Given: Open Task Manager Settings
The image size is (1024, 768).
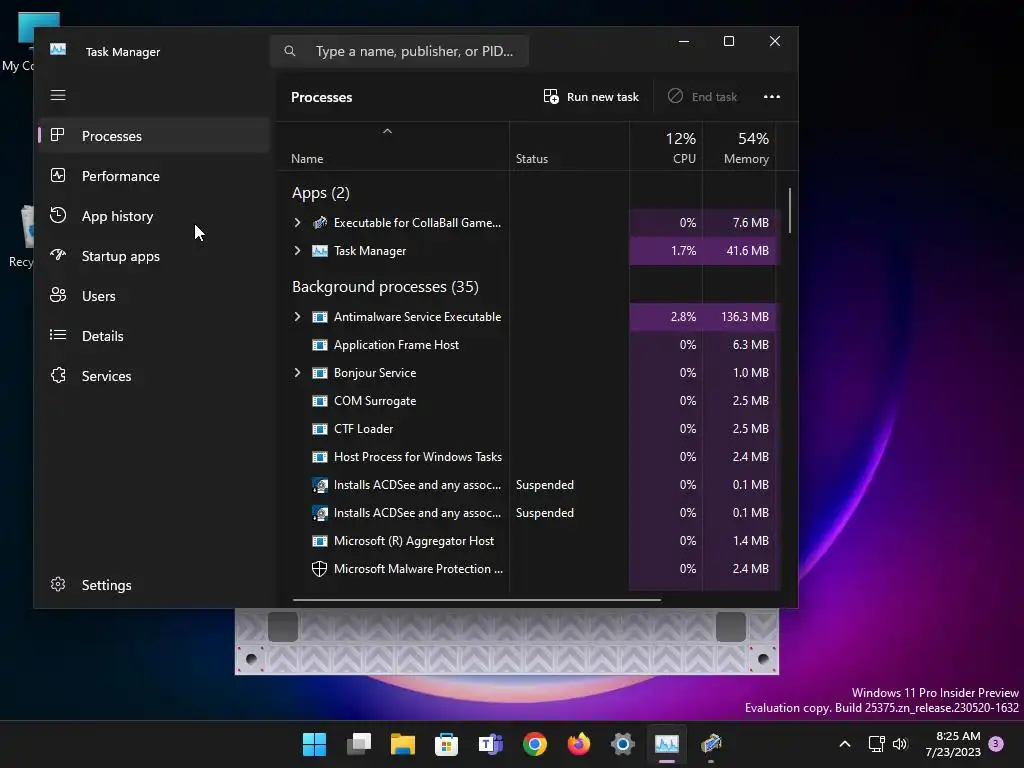Looking at the screenshot, I should pos(154,585).
